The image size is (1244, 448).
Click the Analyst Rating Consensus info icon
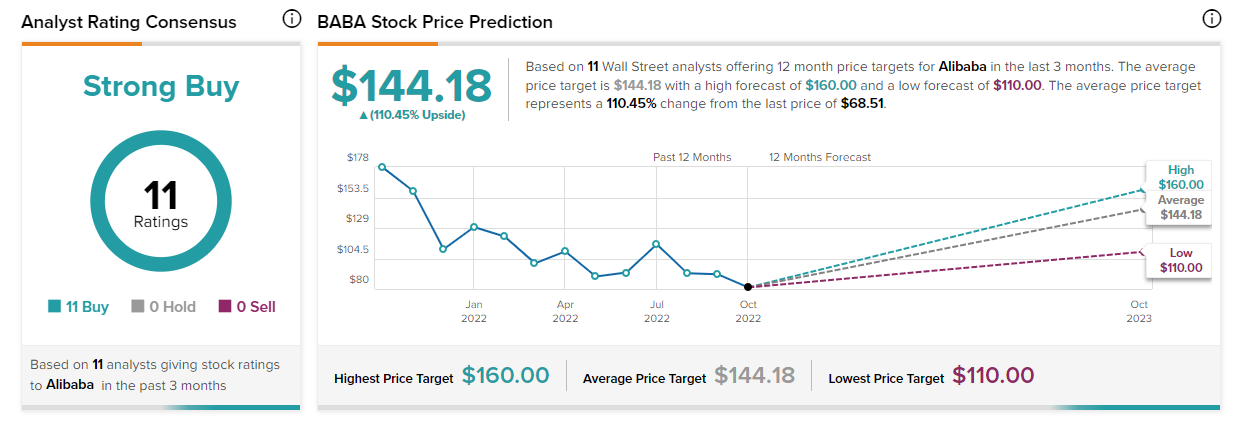tap(292, 19)
